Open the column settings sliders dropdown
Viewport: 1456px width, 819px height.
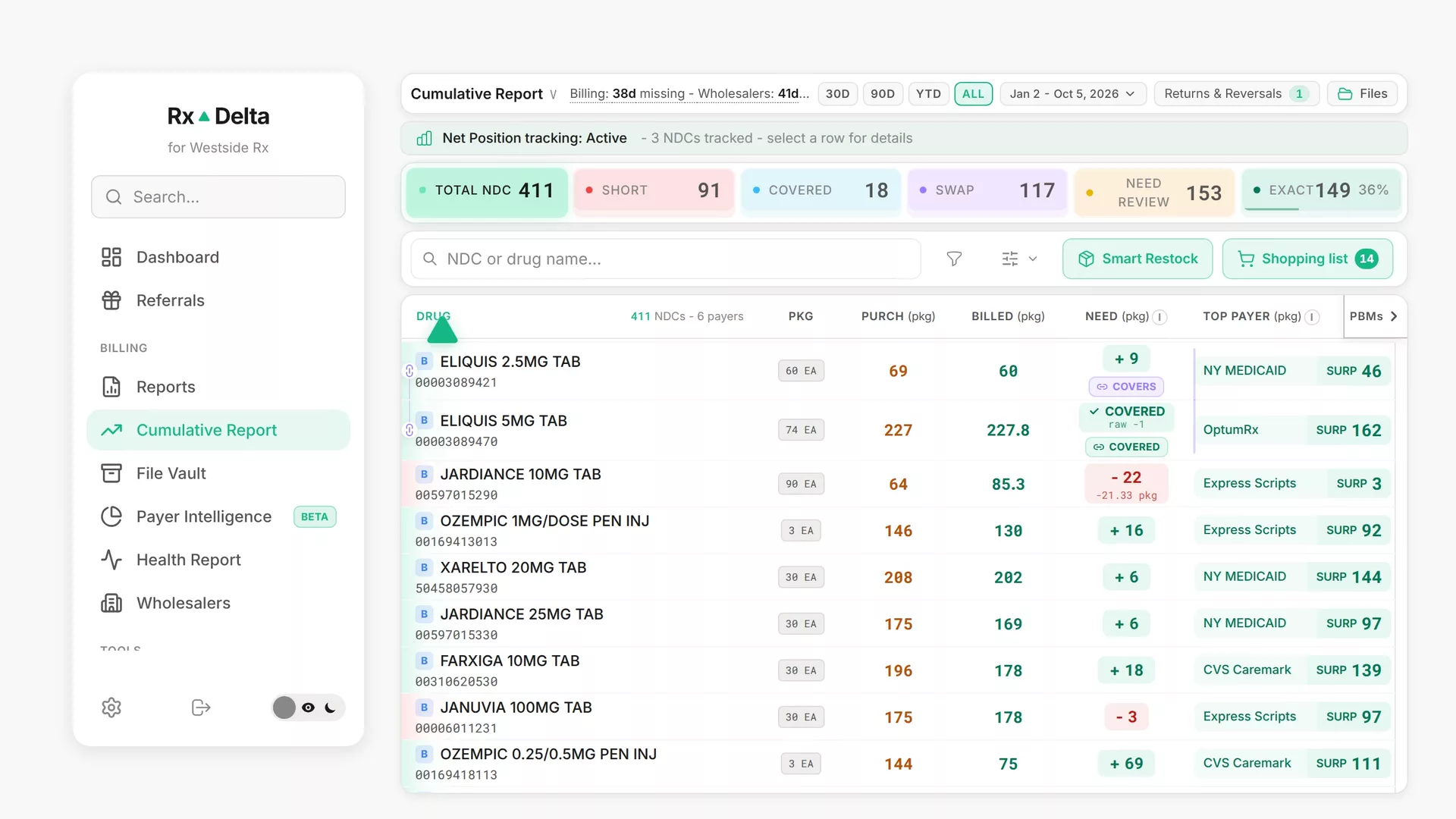point(1018,259)
